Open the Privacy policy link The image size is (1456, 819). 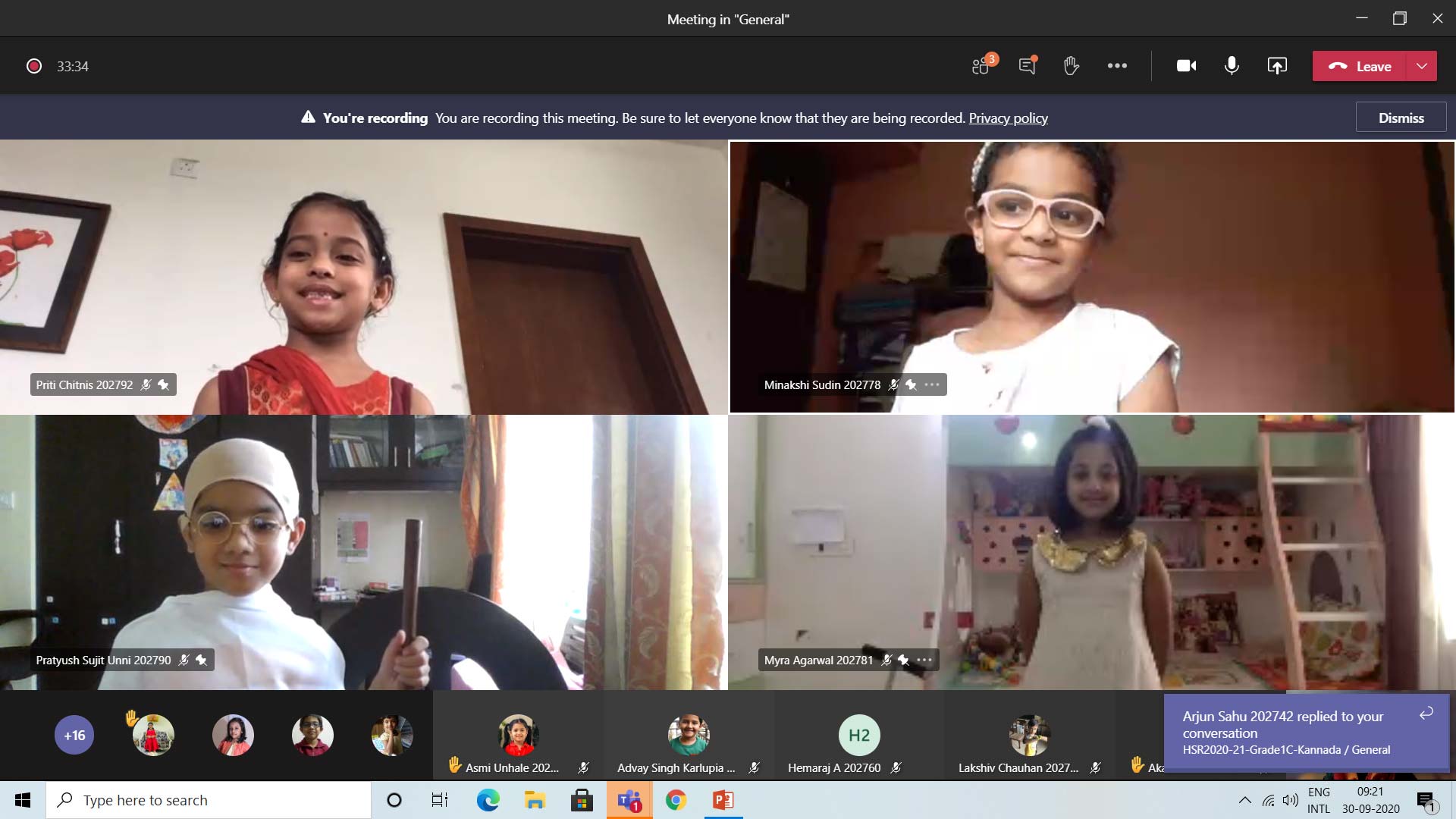pyautogui.click(x=1008, y=118)
